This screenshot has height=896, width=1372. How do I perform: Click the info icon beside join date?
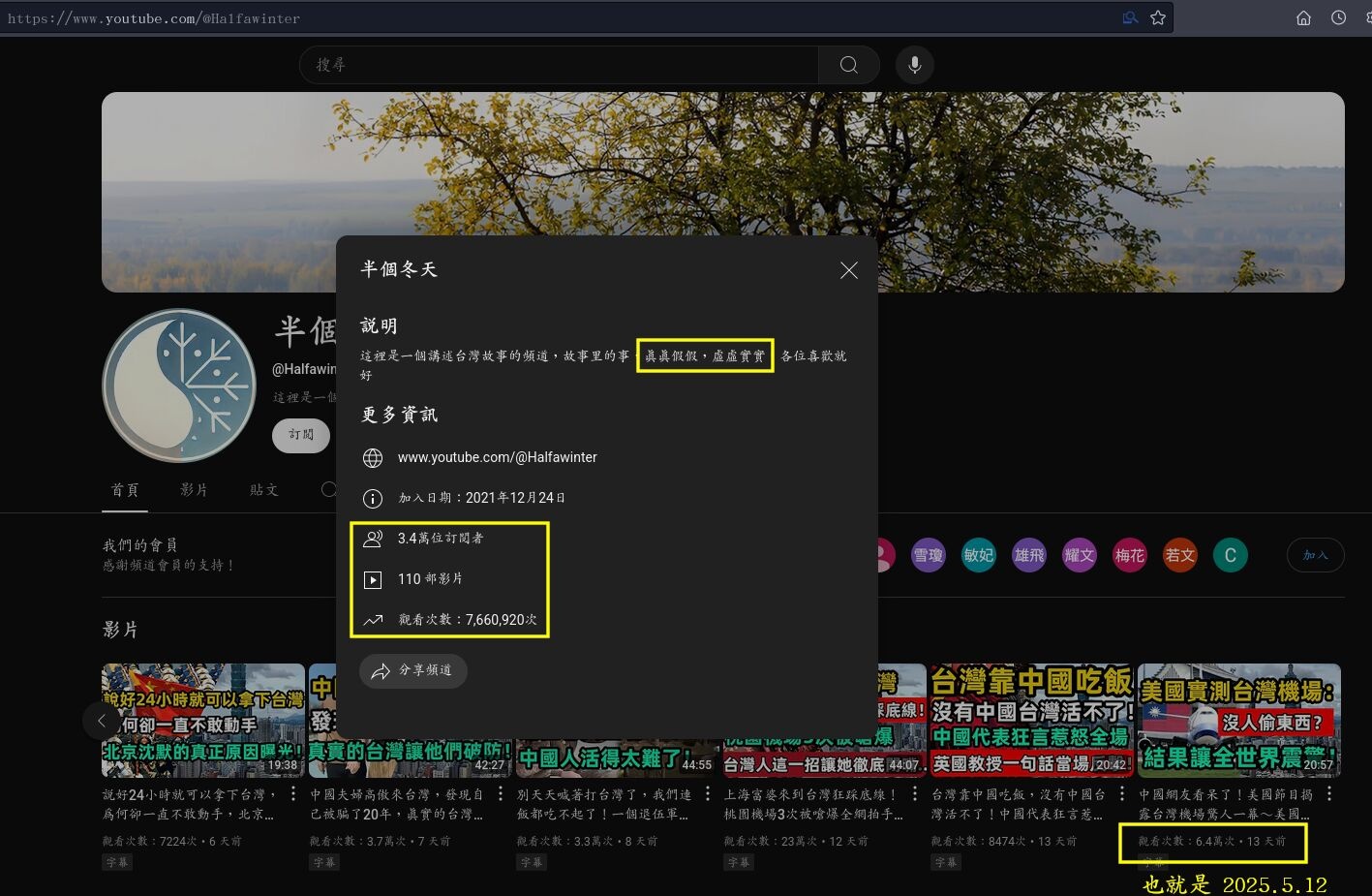pyautogui.click(x=373, y=498)
